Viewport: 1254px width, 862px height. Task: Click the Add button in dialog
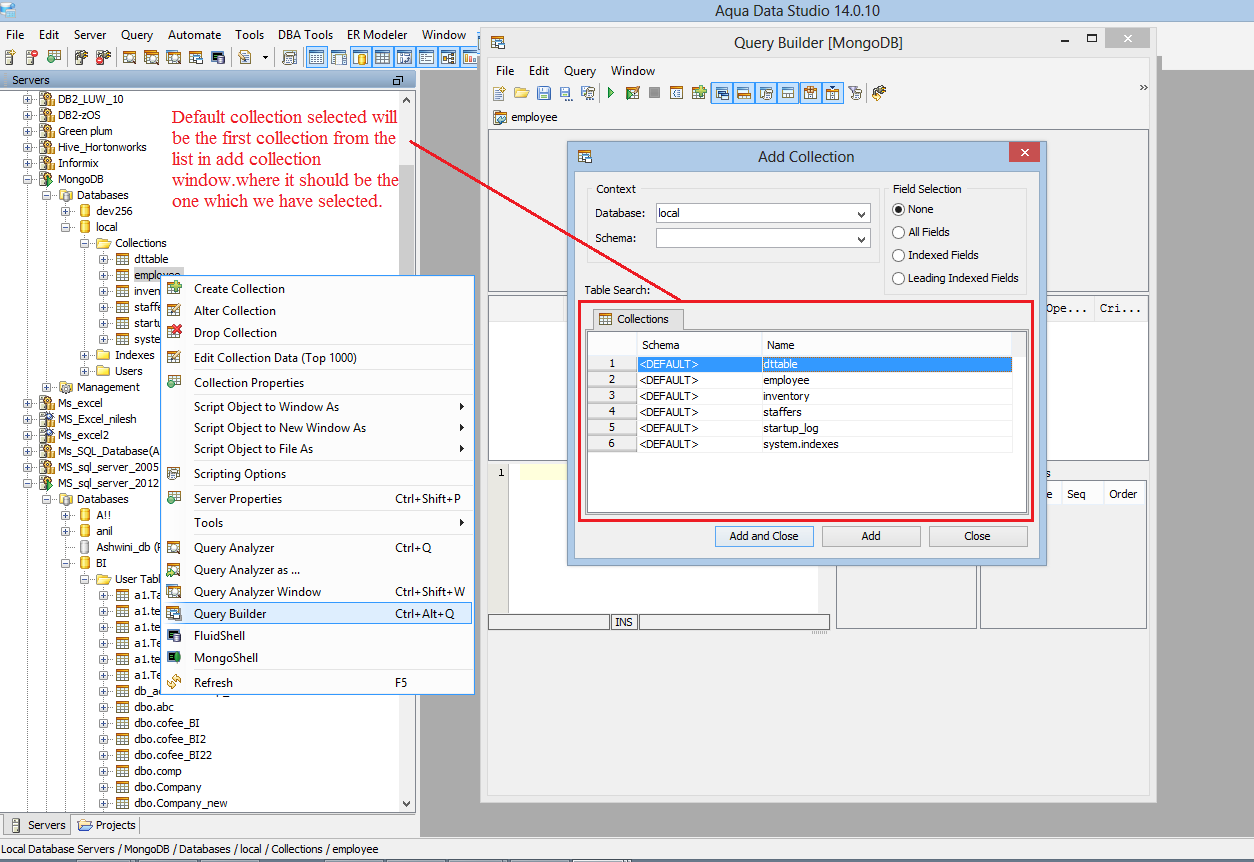coord(871,536)
